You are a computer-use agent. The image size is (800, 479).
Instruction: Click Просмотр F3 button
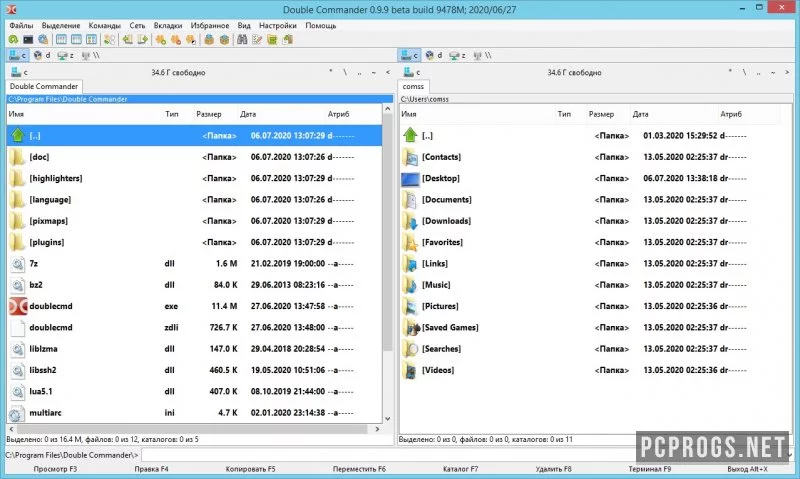point(55,469)
